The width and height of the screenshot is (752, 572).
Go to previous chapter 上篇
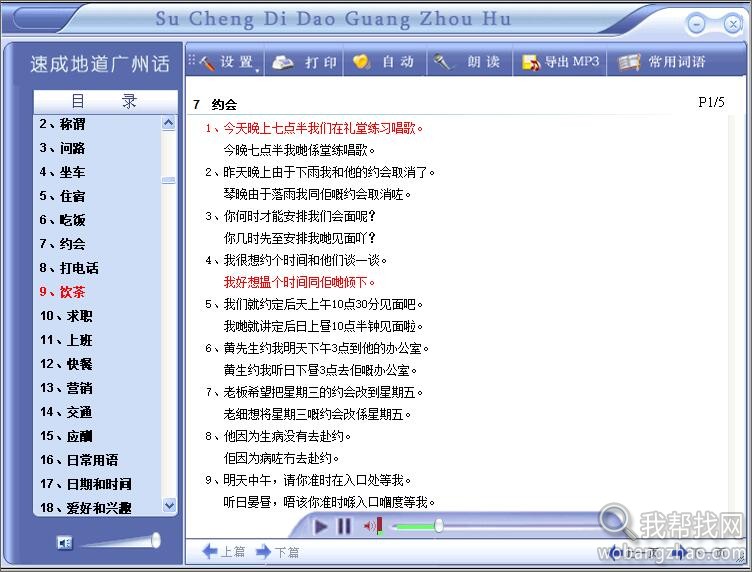(x=223, y=552)
